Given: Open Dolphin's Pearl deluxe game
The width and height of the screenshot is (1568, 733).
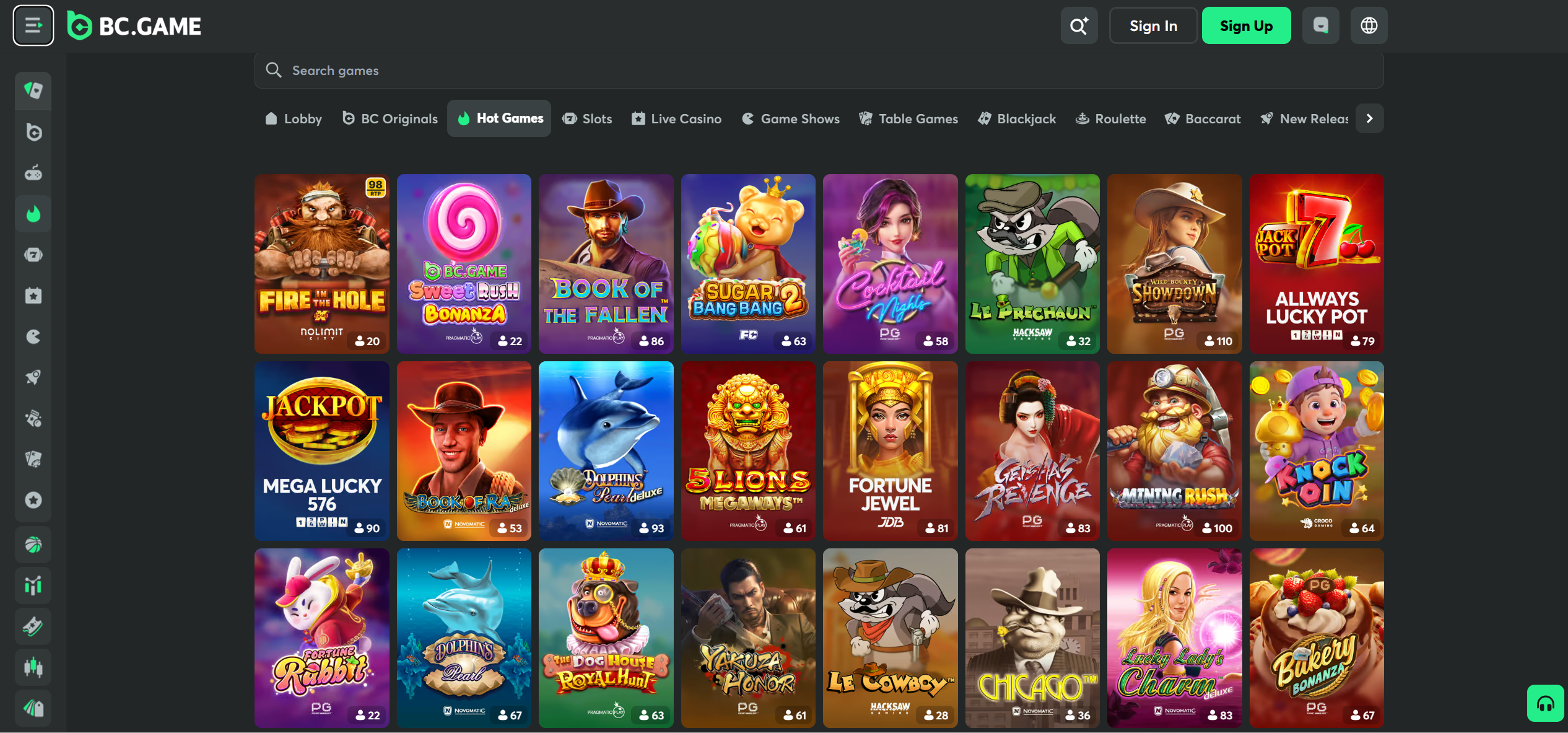Looking at the screenshot, I should [606, 451].
